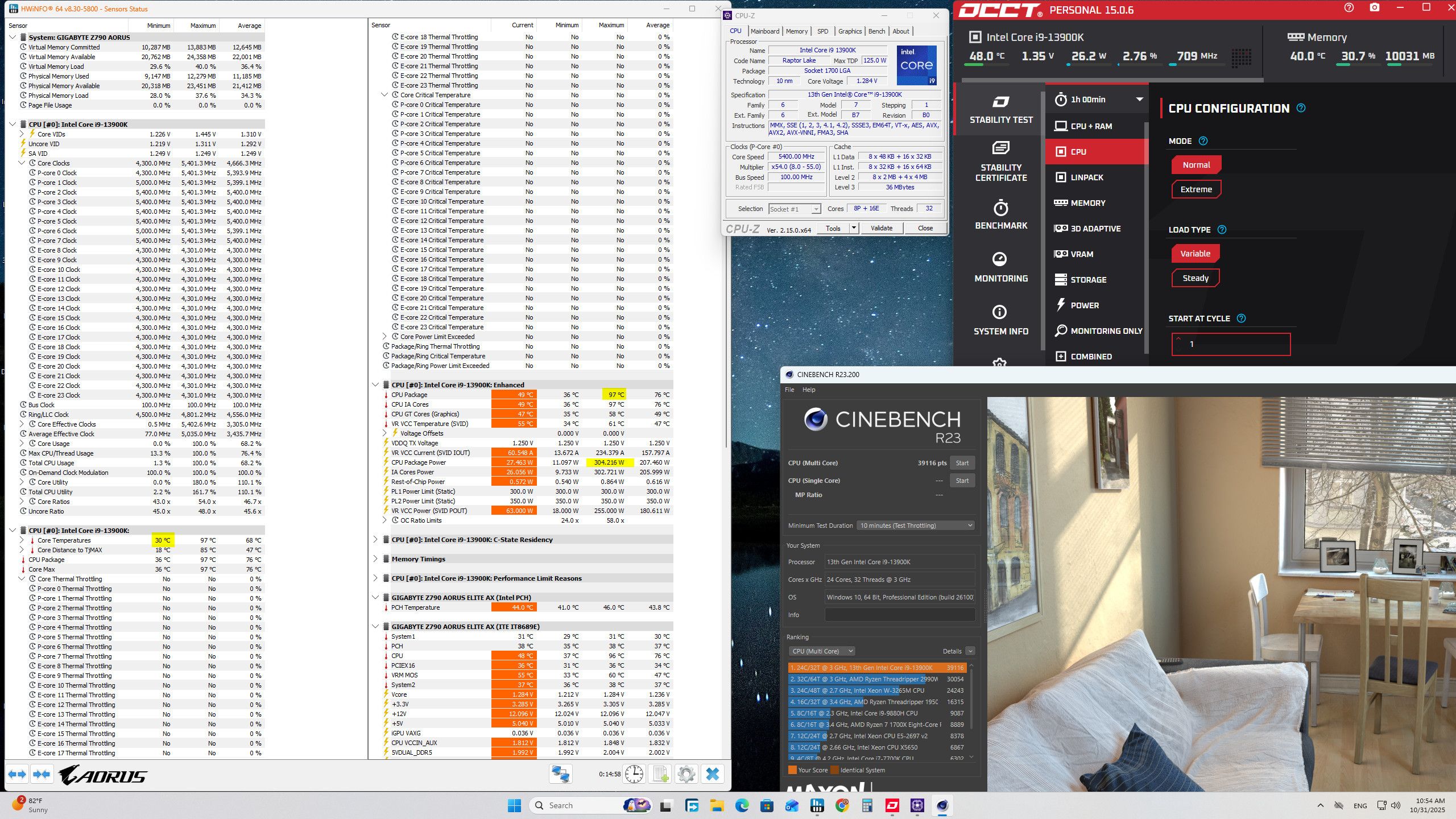The image size is (1456, 819).
Task: Click the HWiNFO logging start icon
Action: tap(660, 774)
